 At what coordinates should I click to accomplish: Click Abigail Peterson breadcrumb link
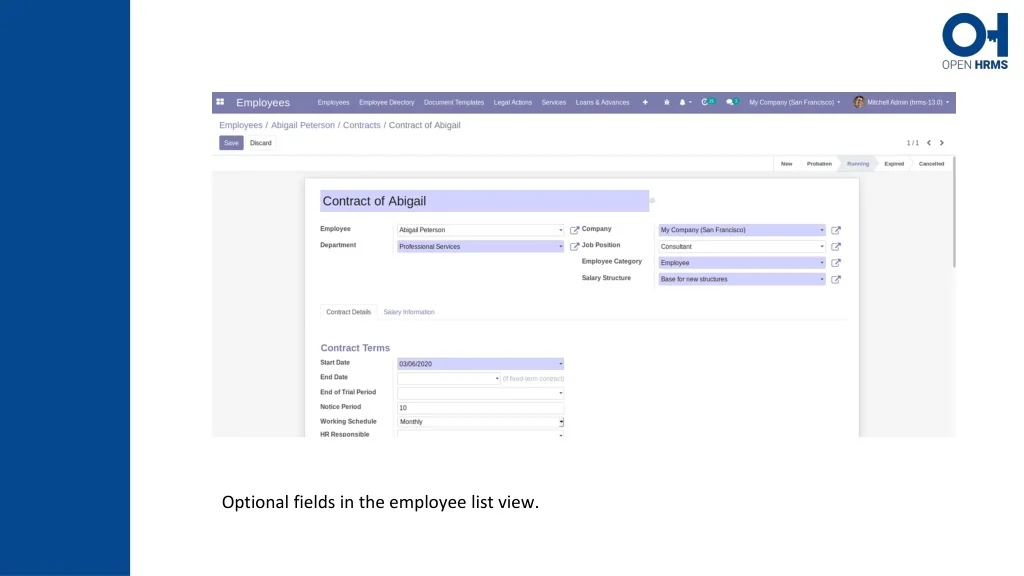point(303,125)
